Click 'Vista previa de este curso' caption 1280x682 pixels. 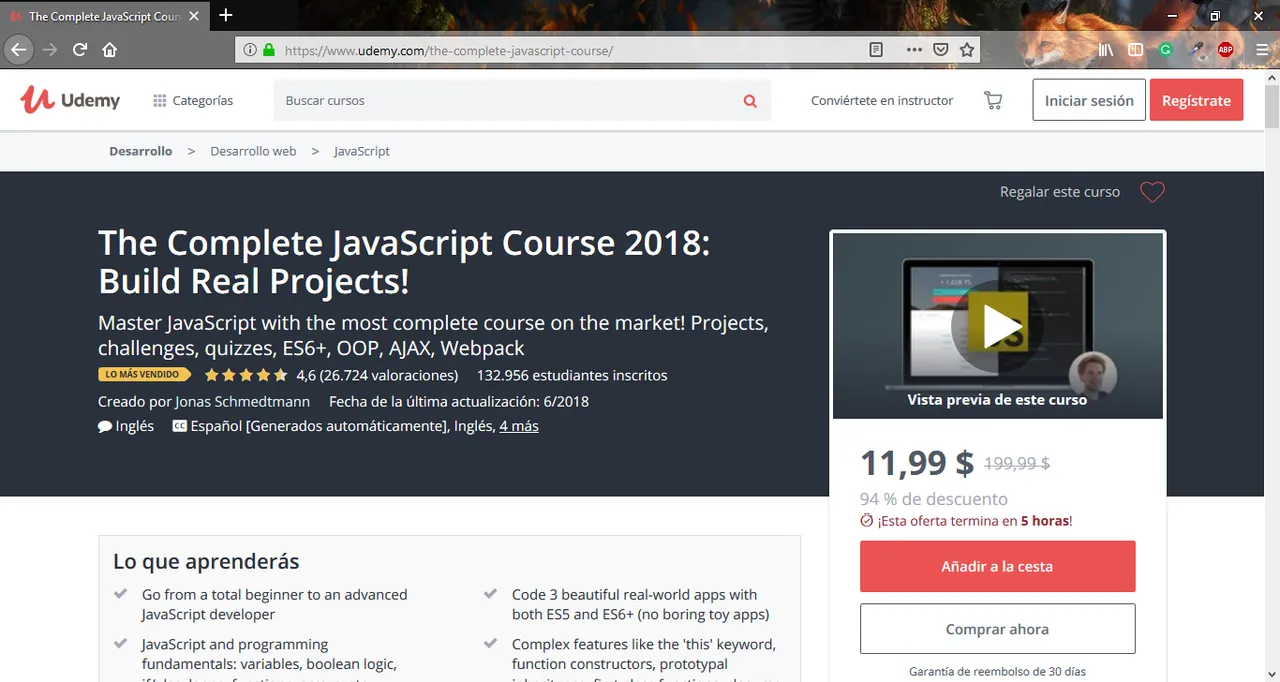point(997,399)
